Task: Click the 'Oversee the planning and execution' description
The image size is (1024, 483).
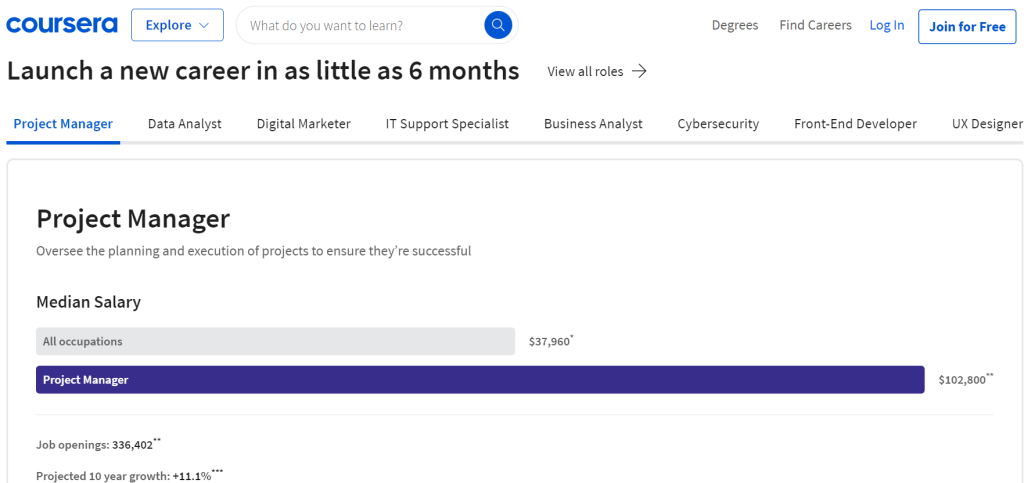Action: (x=253, y=251)
